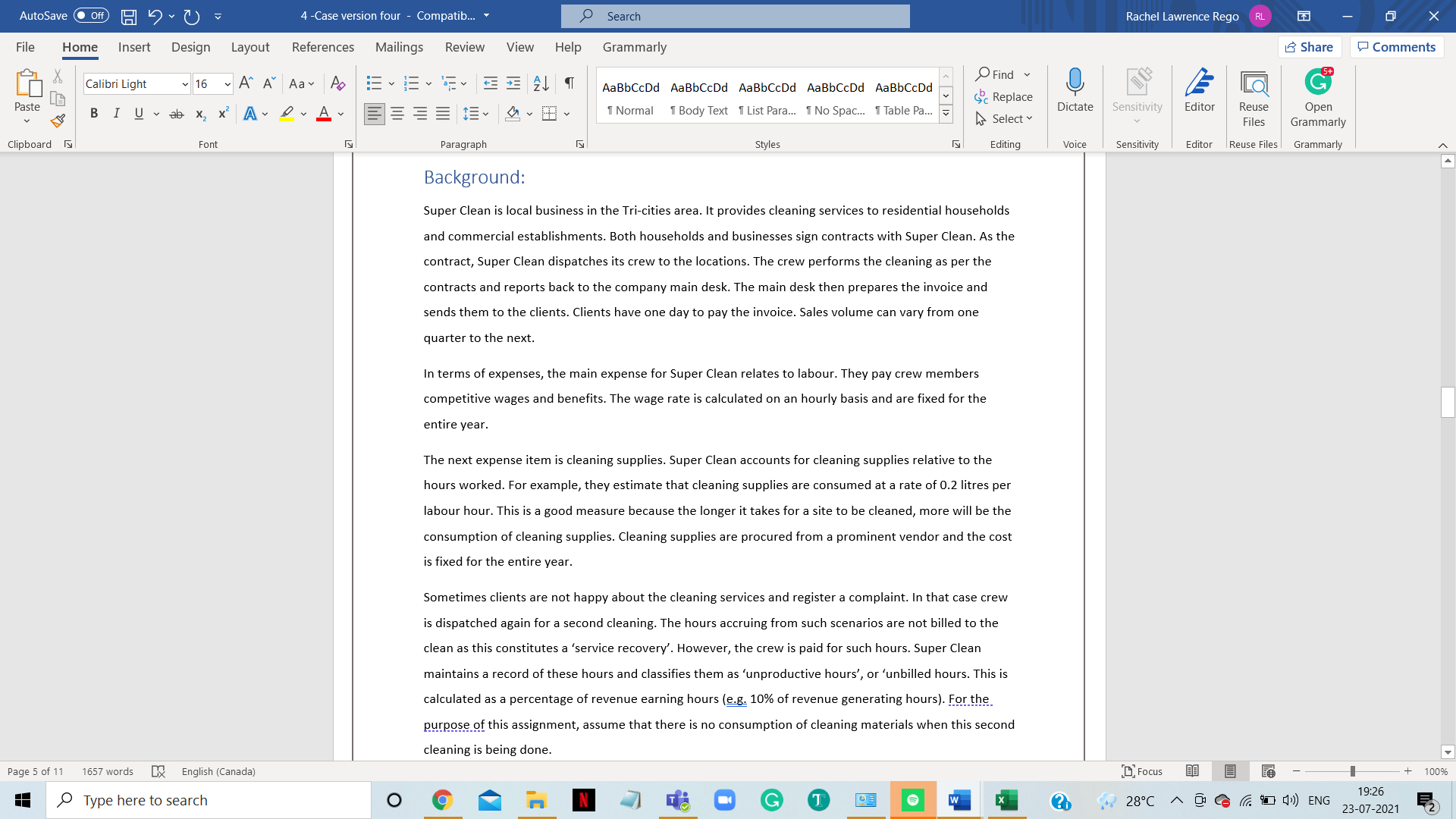Switch to the References ribbon tab
Viewport: 1456px width, 819px height.
click(323, 47)
